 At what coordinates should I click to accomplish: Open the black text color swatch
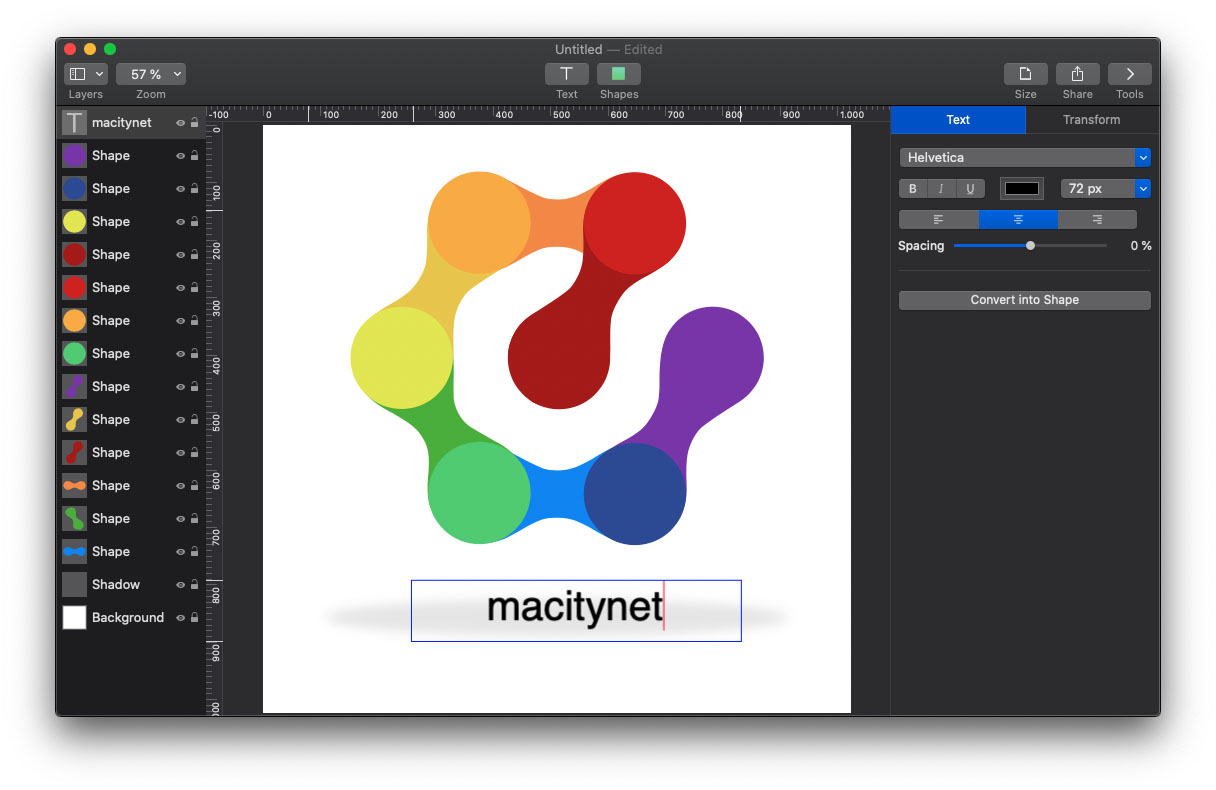coord(1022,189)
